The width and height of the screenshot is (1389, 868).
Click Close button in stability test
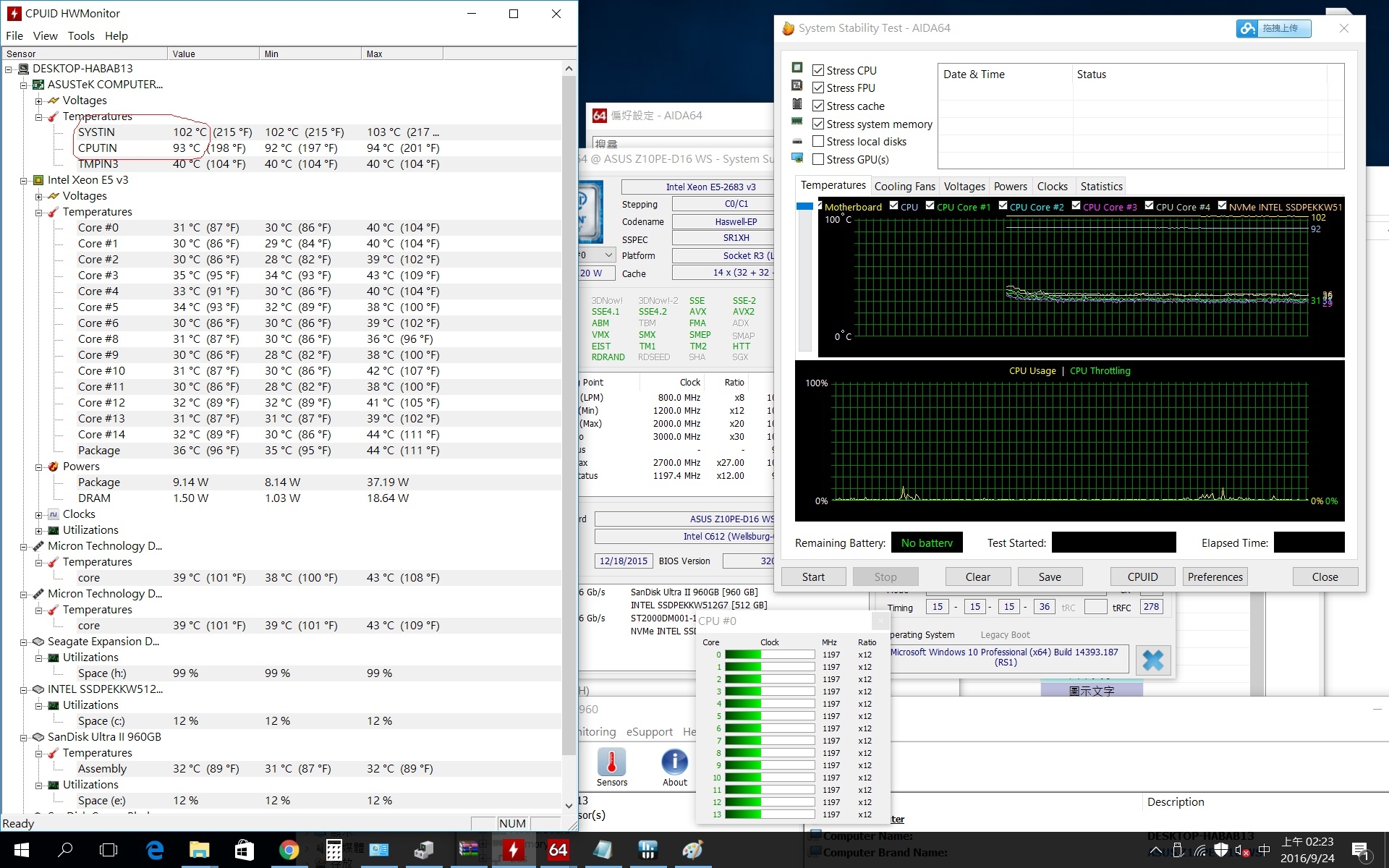pos(1325,576)
